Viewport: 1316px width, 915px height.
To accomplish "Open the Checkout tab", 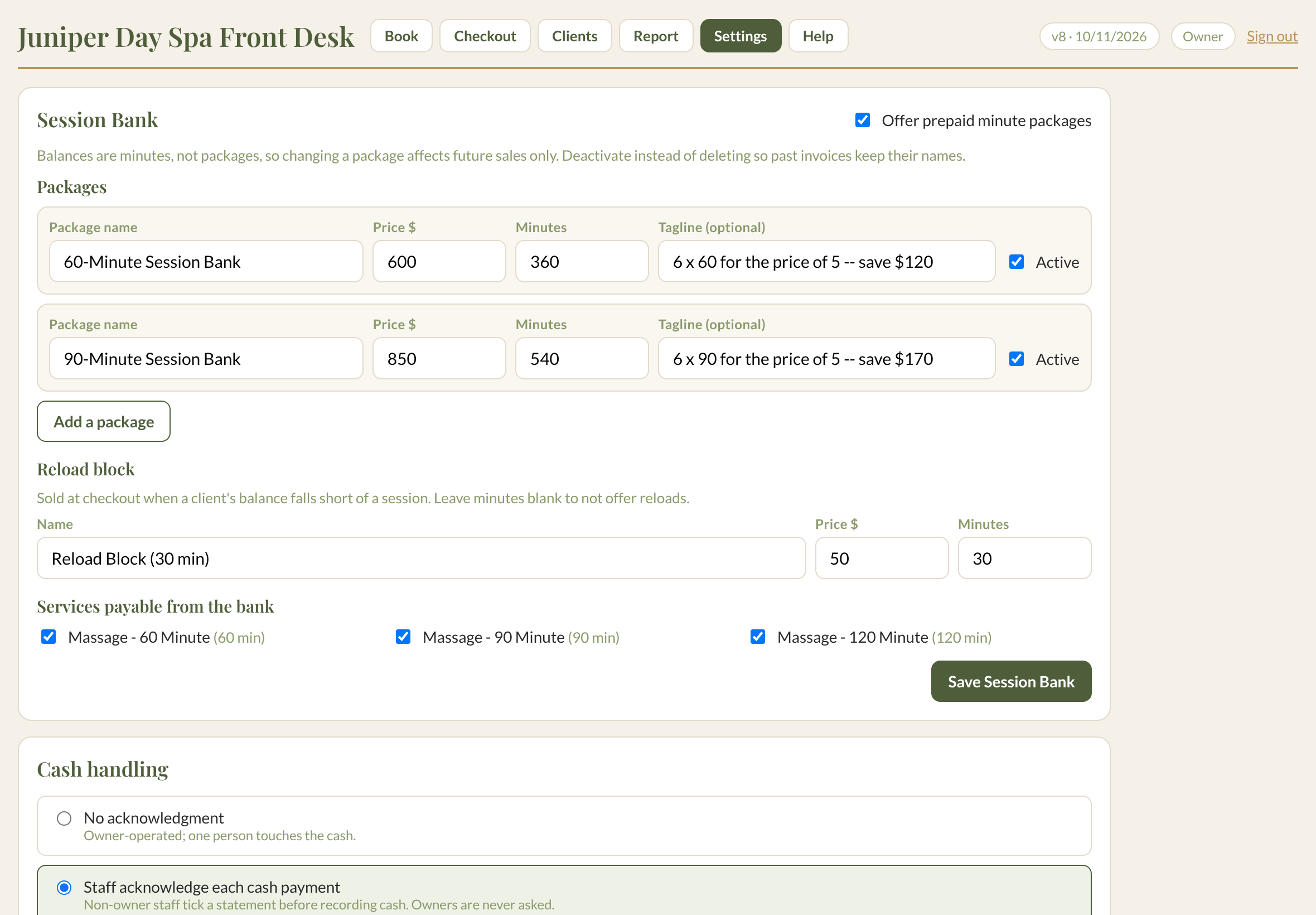I will [x=485, y=36].
